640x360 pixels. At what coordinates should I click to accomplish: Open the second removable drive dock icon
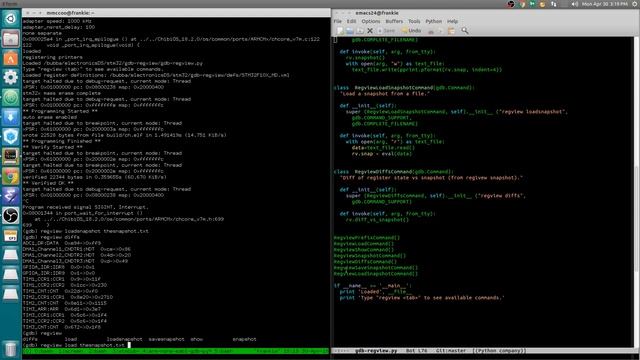(11, 274)
